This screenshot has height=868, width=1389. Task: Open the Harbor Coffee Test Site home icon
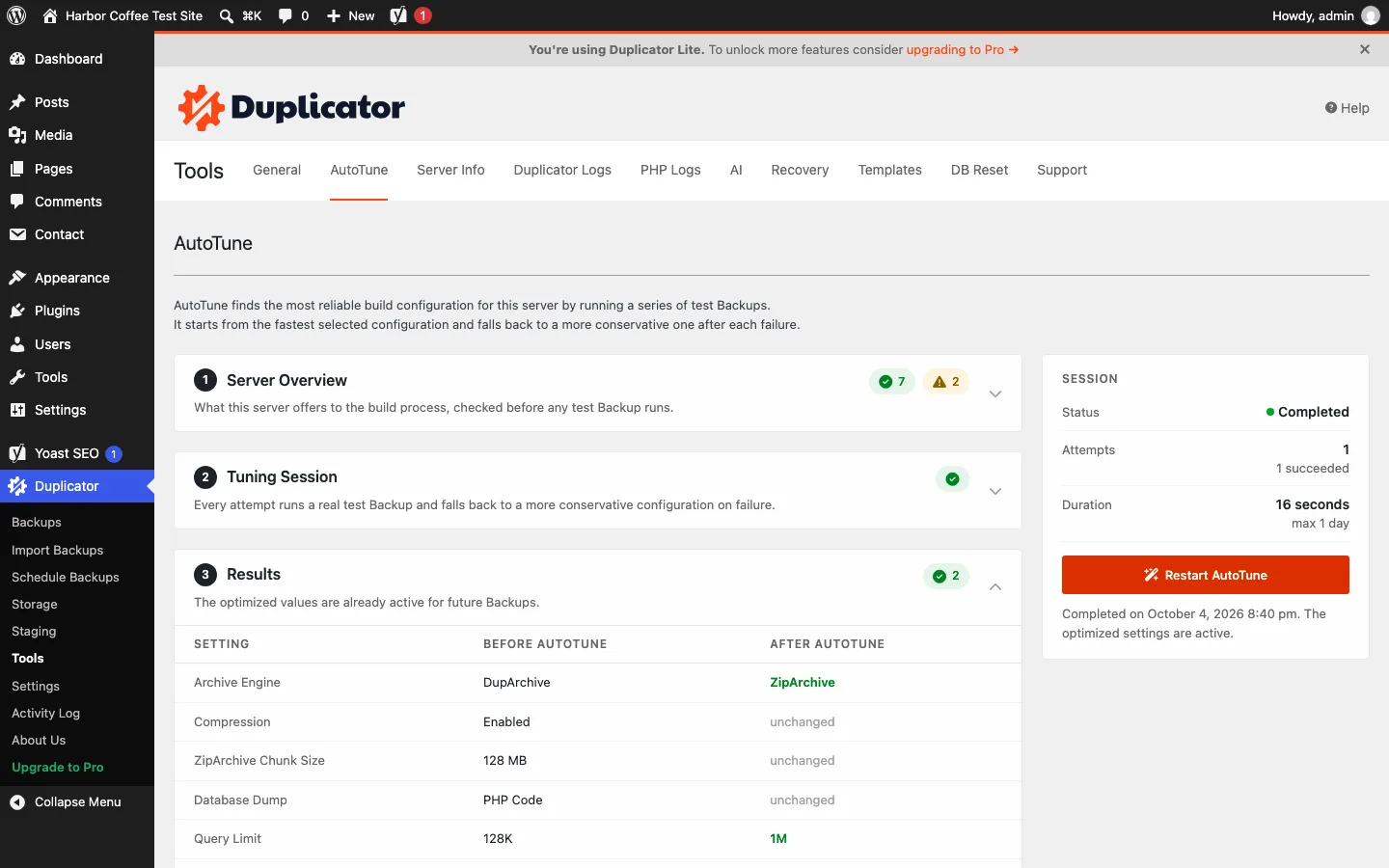click(50, 15)
